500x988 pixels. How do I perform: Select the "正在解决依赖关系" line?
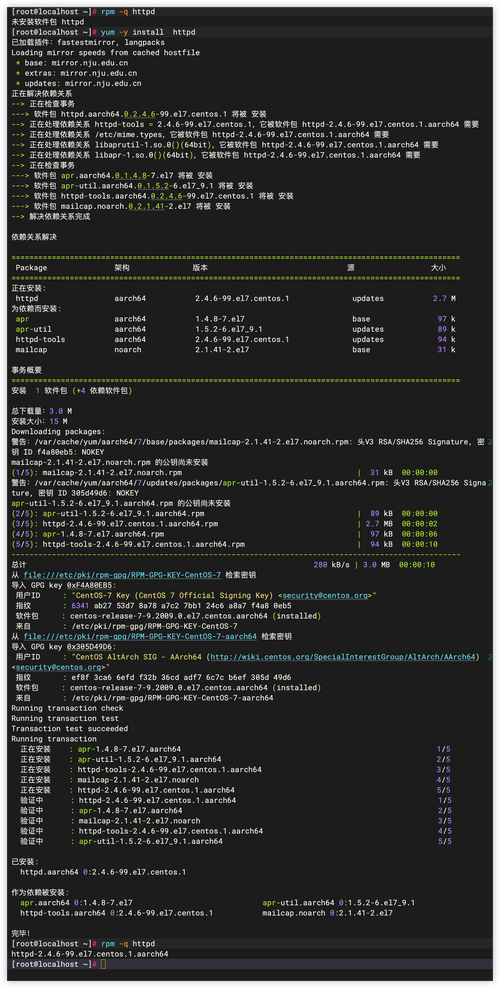coord(42,93)
